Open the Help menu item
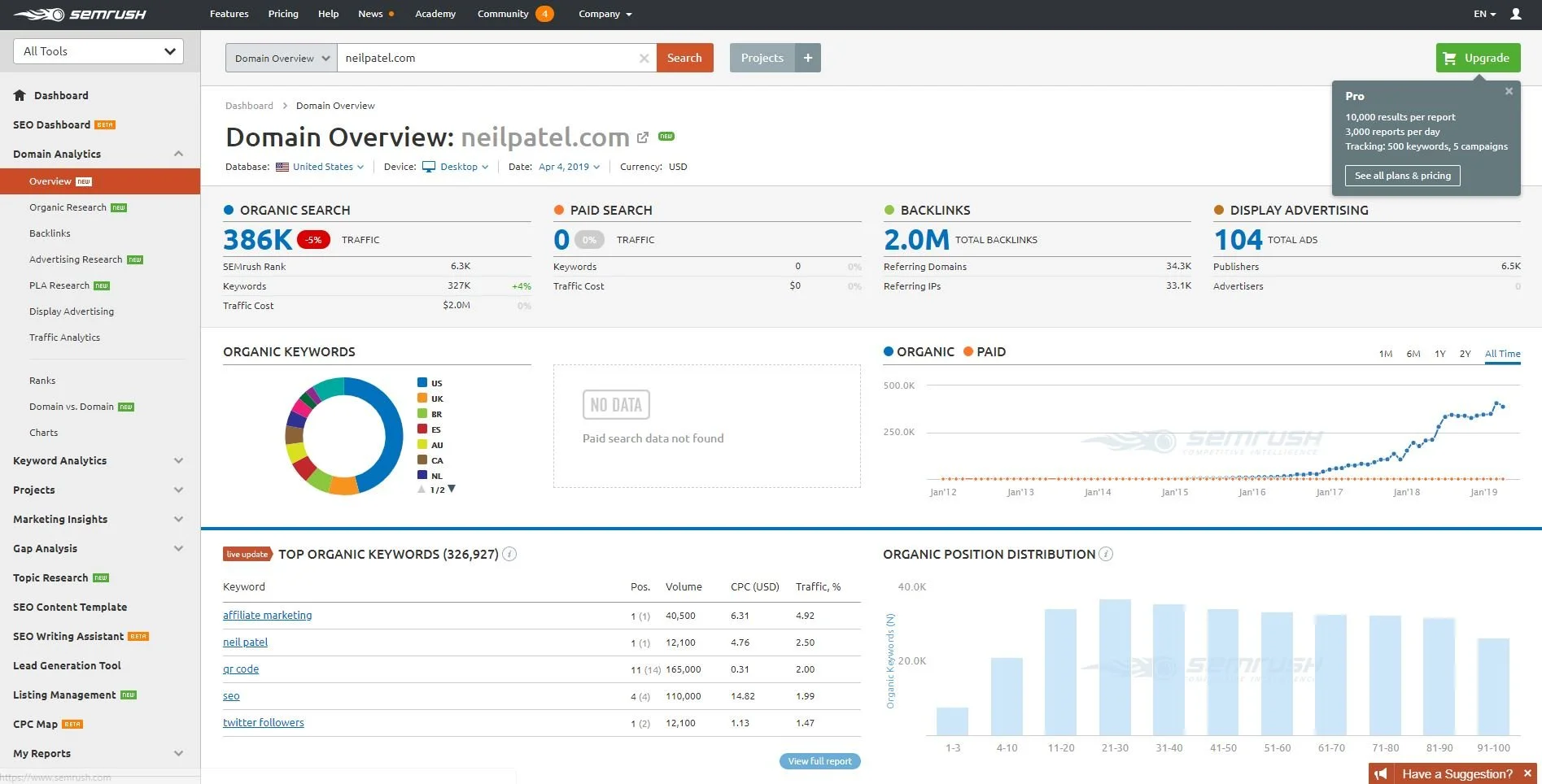The height and width of the screenshot is (784, 1542). pyautogui.click(x=328, y=14)
